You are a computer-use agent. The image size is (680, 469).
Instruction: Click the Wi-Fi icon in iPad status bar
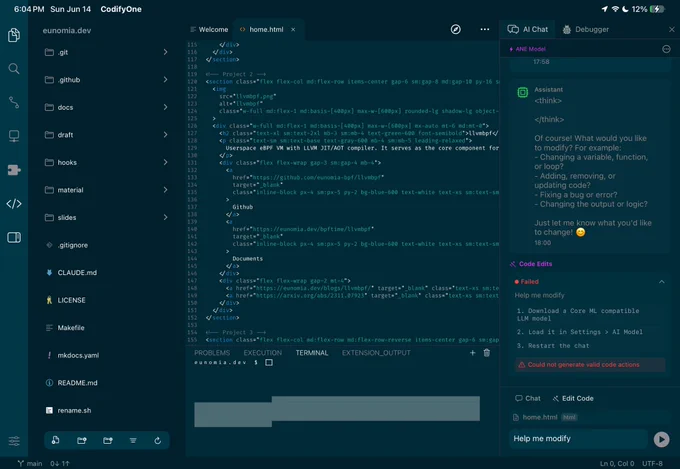pyautogui.click(x=615, y=9)
